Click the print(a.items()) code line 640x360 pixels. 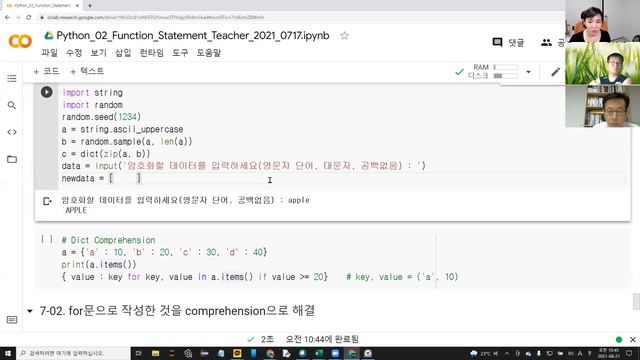[99, 264]
